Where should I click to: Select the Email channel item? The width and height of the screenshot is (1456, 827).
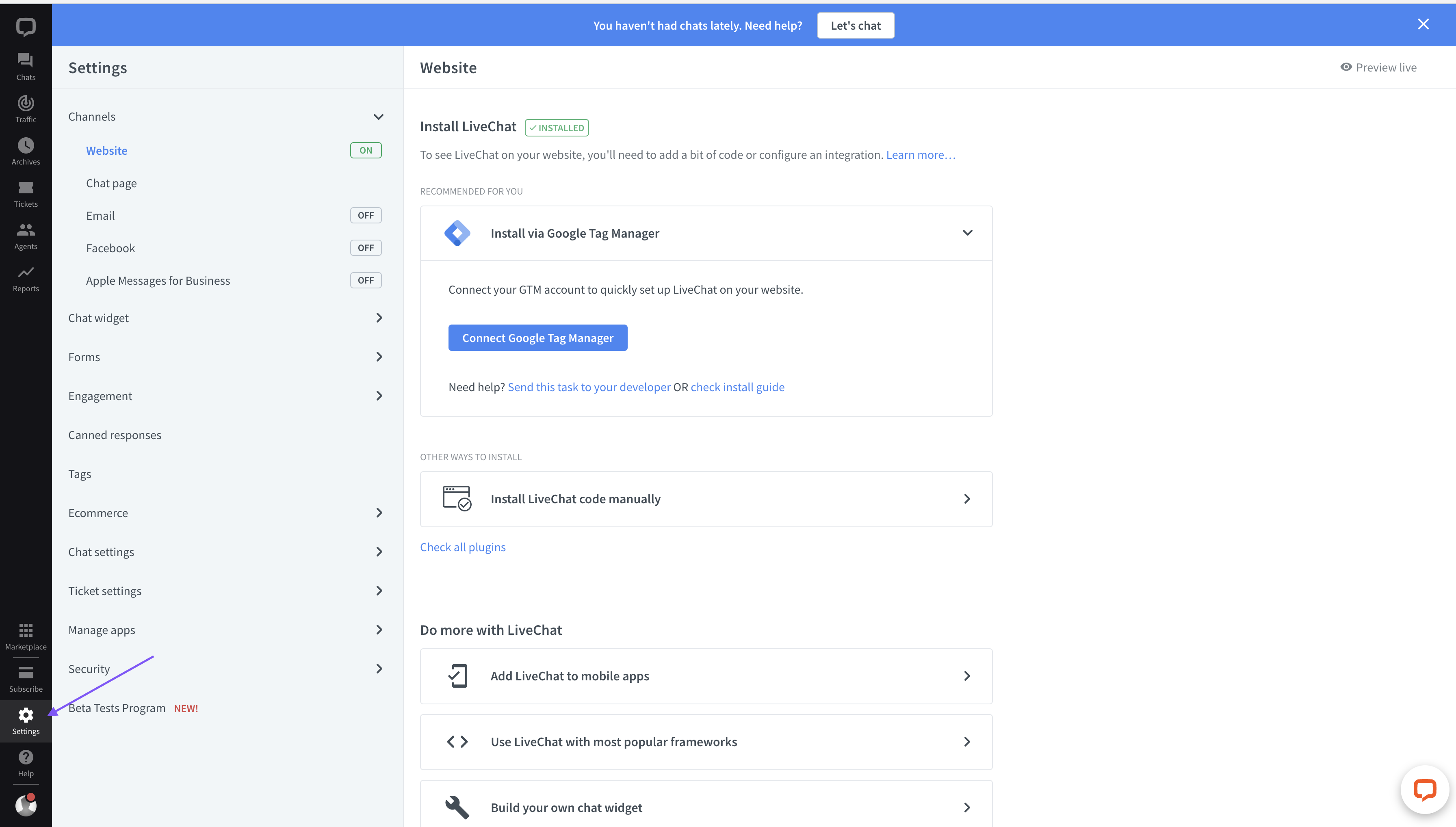click(x=101, y=215)
